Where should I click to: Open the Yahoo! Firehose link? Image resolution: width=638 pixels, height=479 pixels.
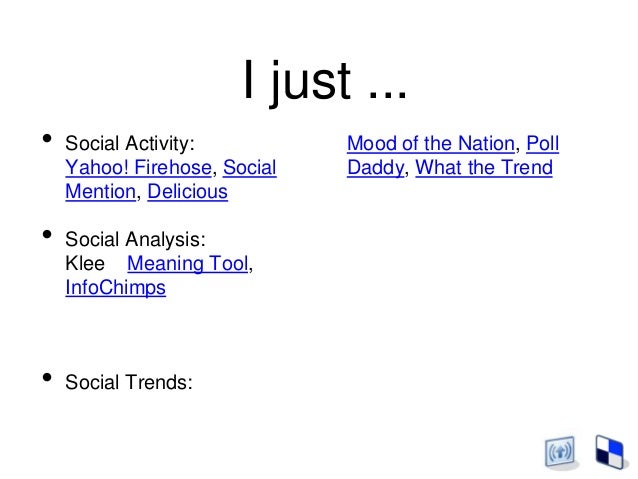(x=138, y=168)
